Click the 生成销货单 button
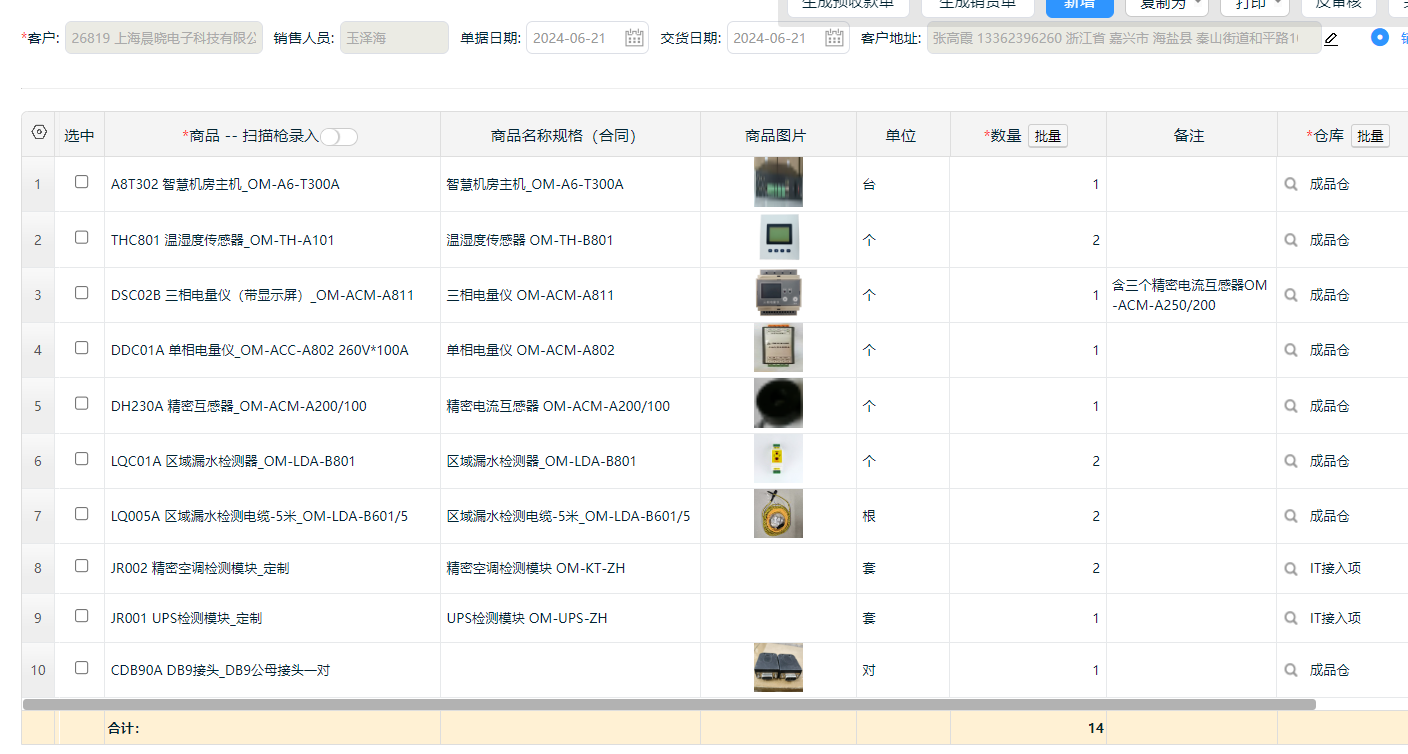This screenshot has width=1408, height=754. click(977, 6)
